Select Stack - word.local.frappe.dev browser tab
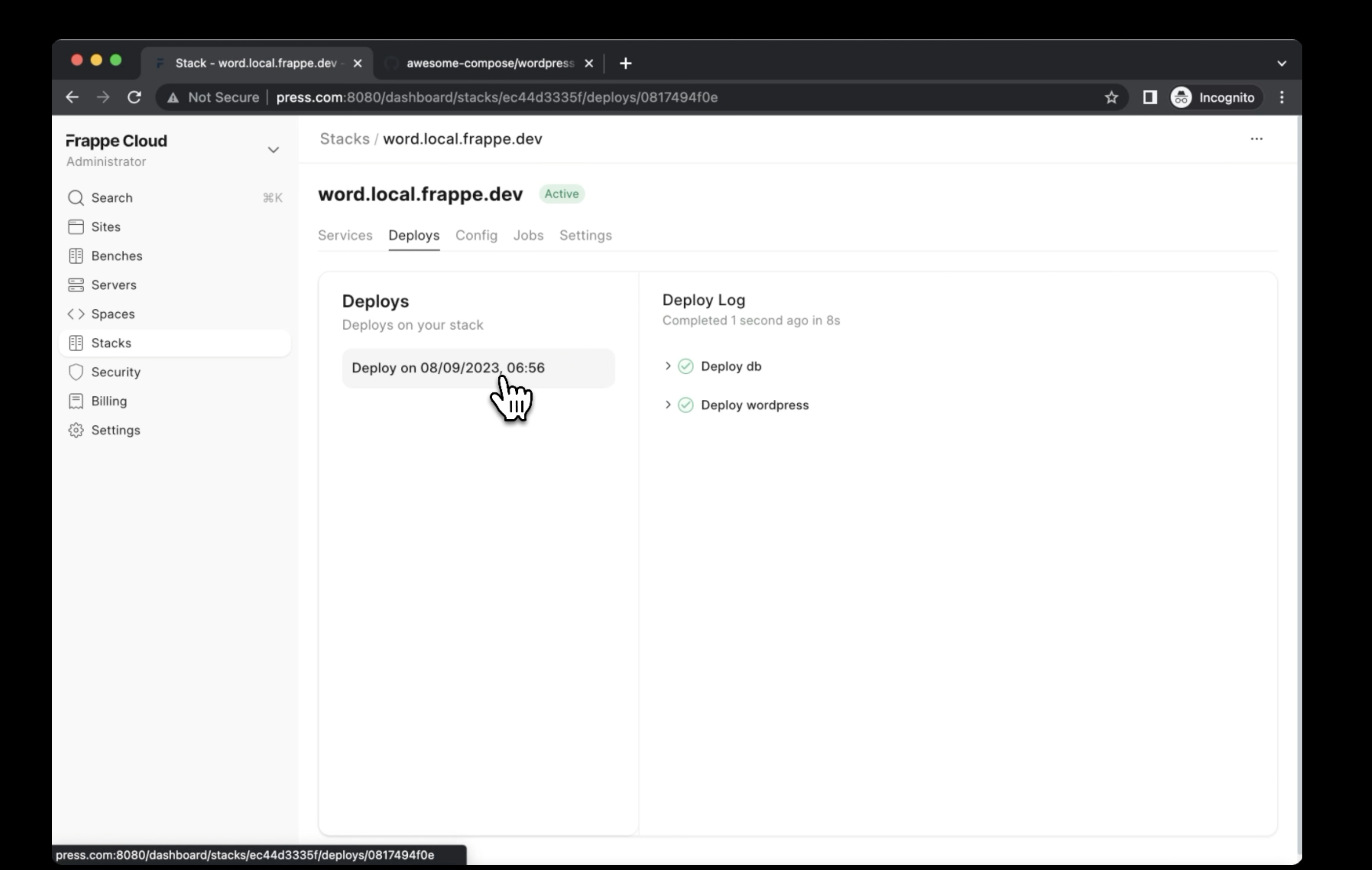This screenshot has height=870, width=1372. [x=257, y=63]
